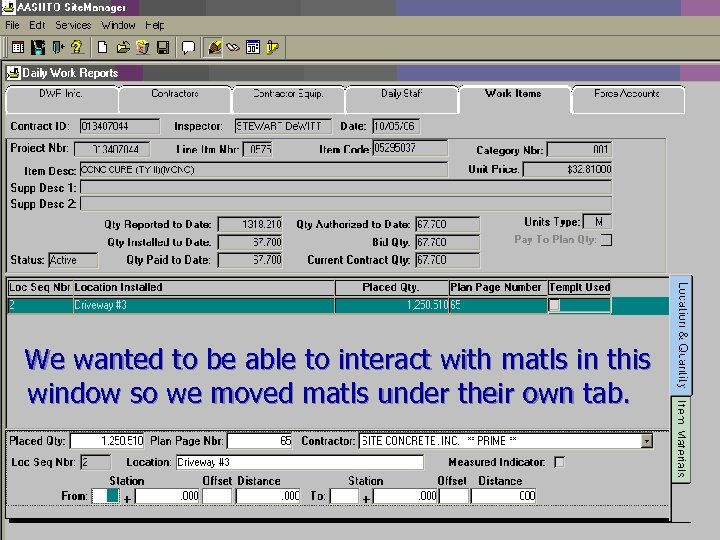Select the Work Items tab
The width and height of the screenshot is (720, 540).
[x=514, y=99]
